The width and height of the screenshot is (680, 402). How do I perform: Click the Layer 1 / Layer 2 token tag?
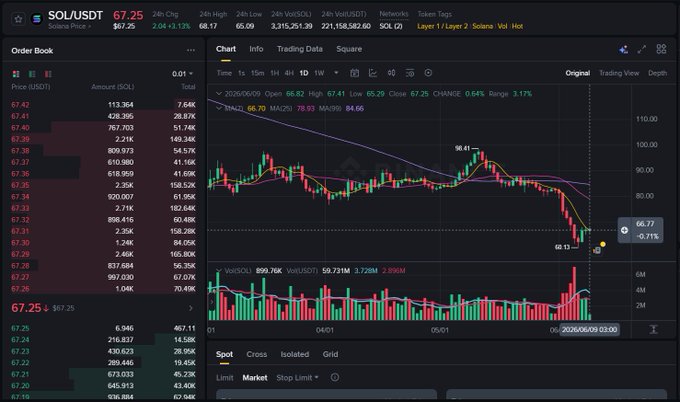coord(442,26)
